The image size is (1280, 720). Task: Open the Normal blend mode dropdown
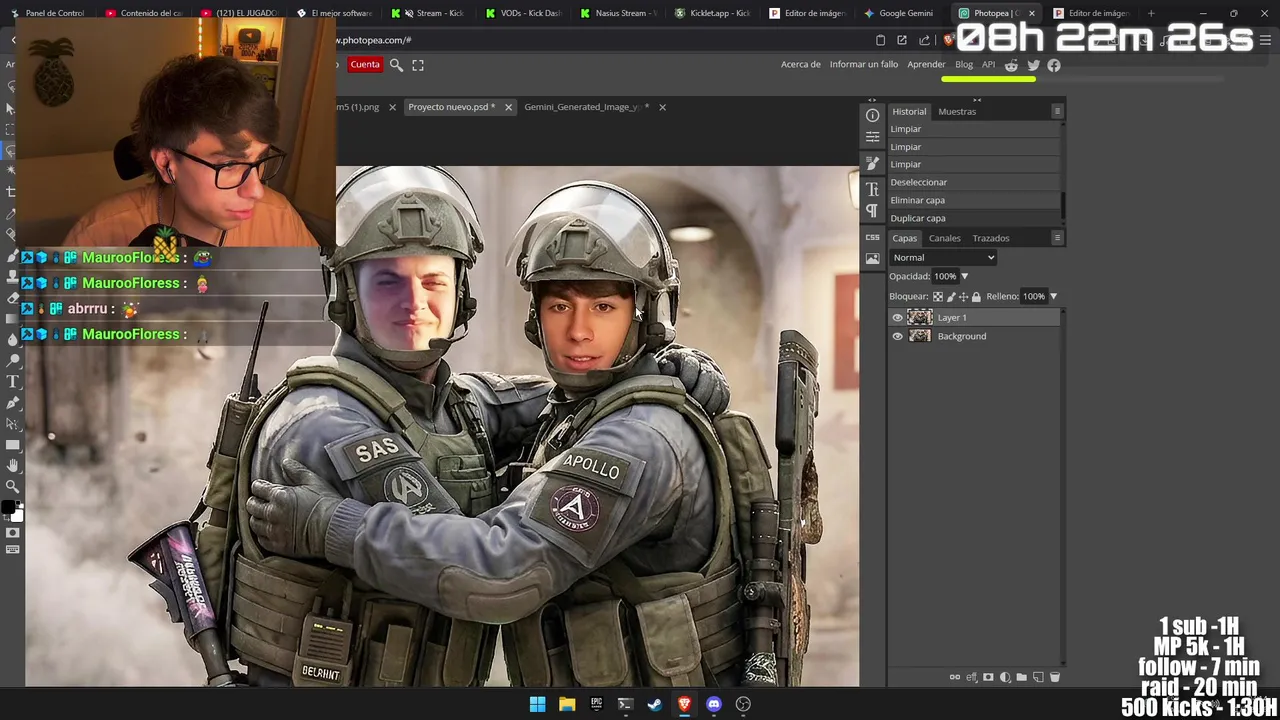[x=943, y=258]
